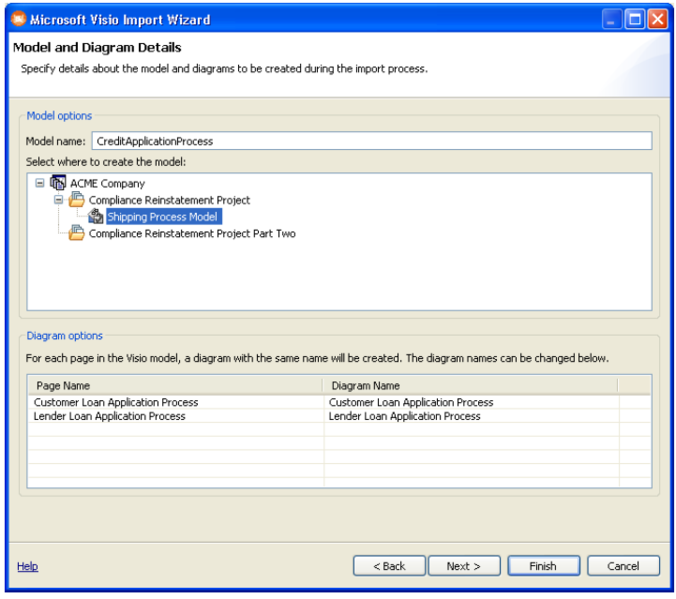Image resolution: width=676 pixels, height=599 pixels.
Task: Cancel the import wizard
Action: click(623, 566)
